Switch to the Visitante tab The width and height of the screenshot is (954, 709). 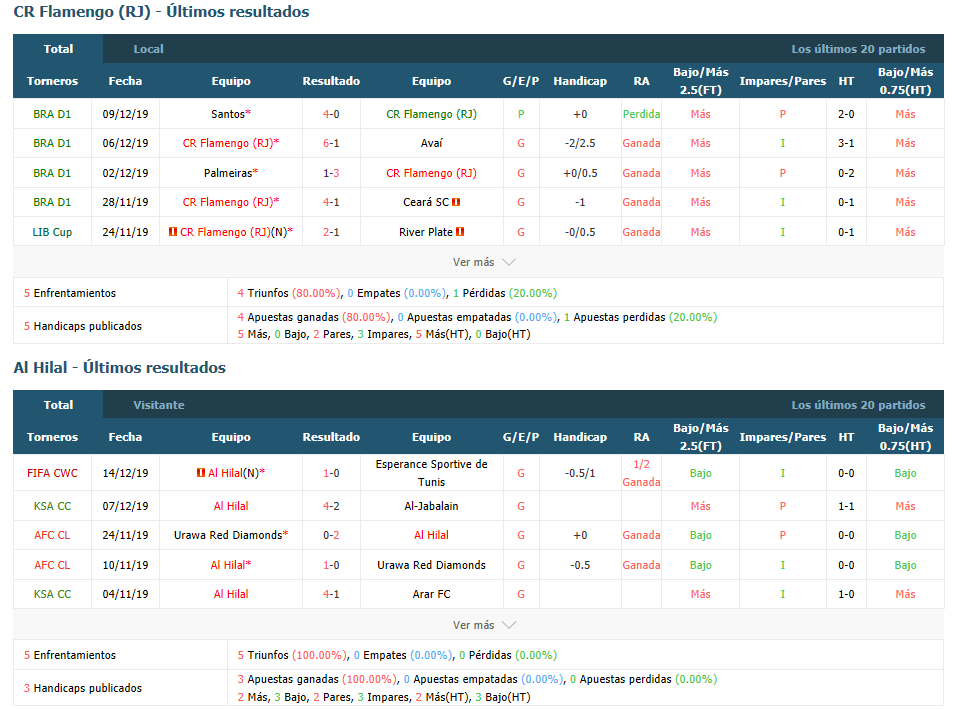coord(159,405)
